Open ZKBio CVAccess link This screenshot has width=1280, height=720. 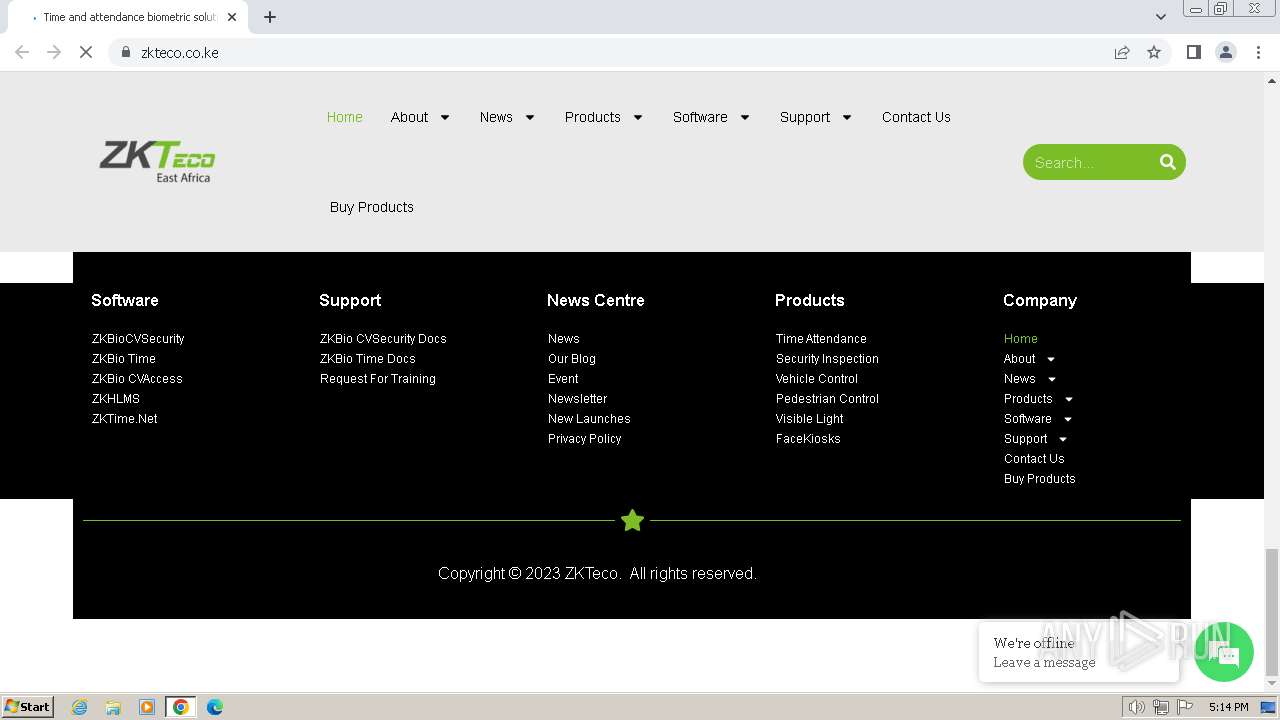[137, 379]
